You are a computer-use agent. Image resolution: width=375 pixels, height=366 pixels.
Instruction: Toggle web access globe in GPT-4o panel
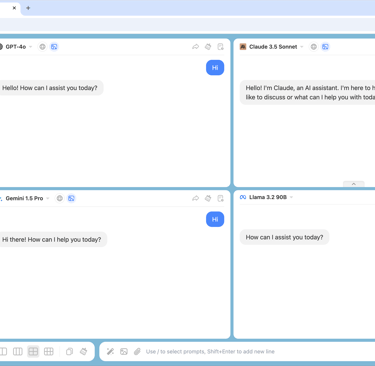pos(42,47)
